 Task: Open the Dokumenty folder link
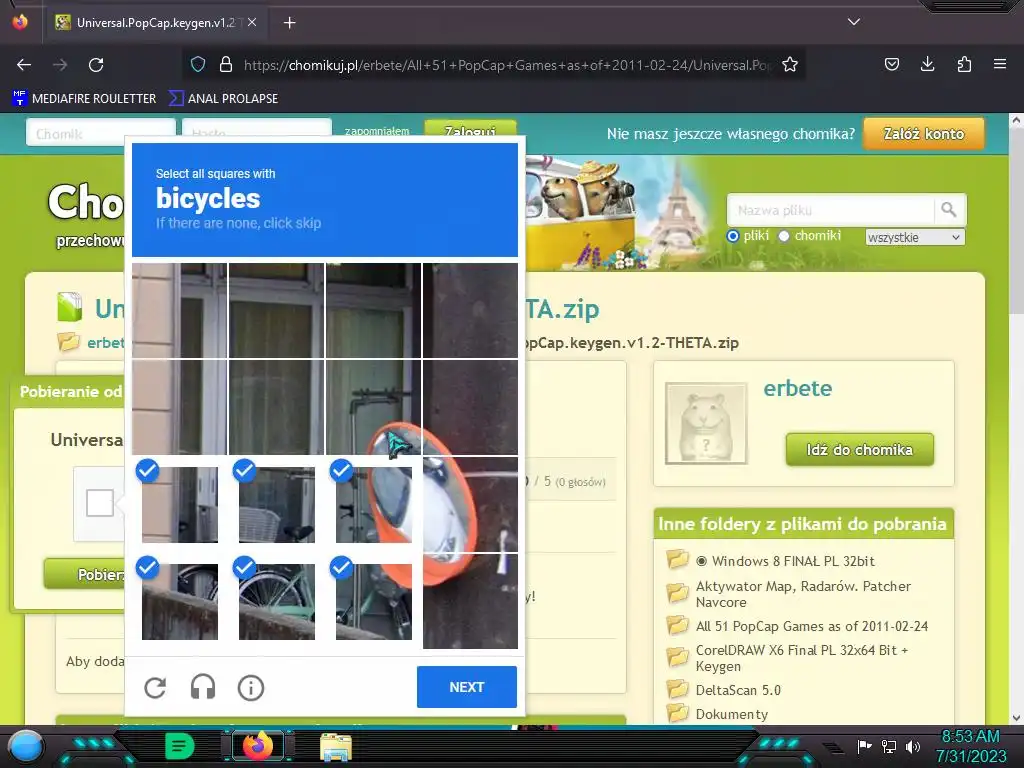[731, 714]
